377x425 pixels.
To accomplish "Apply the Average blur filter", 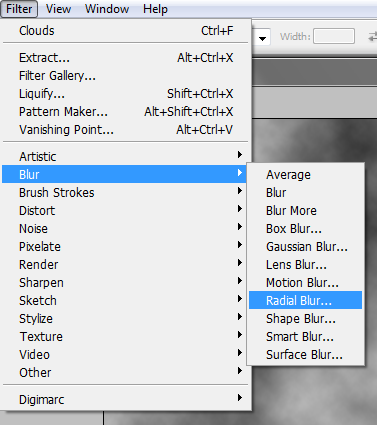I will [x=305, y=174].
